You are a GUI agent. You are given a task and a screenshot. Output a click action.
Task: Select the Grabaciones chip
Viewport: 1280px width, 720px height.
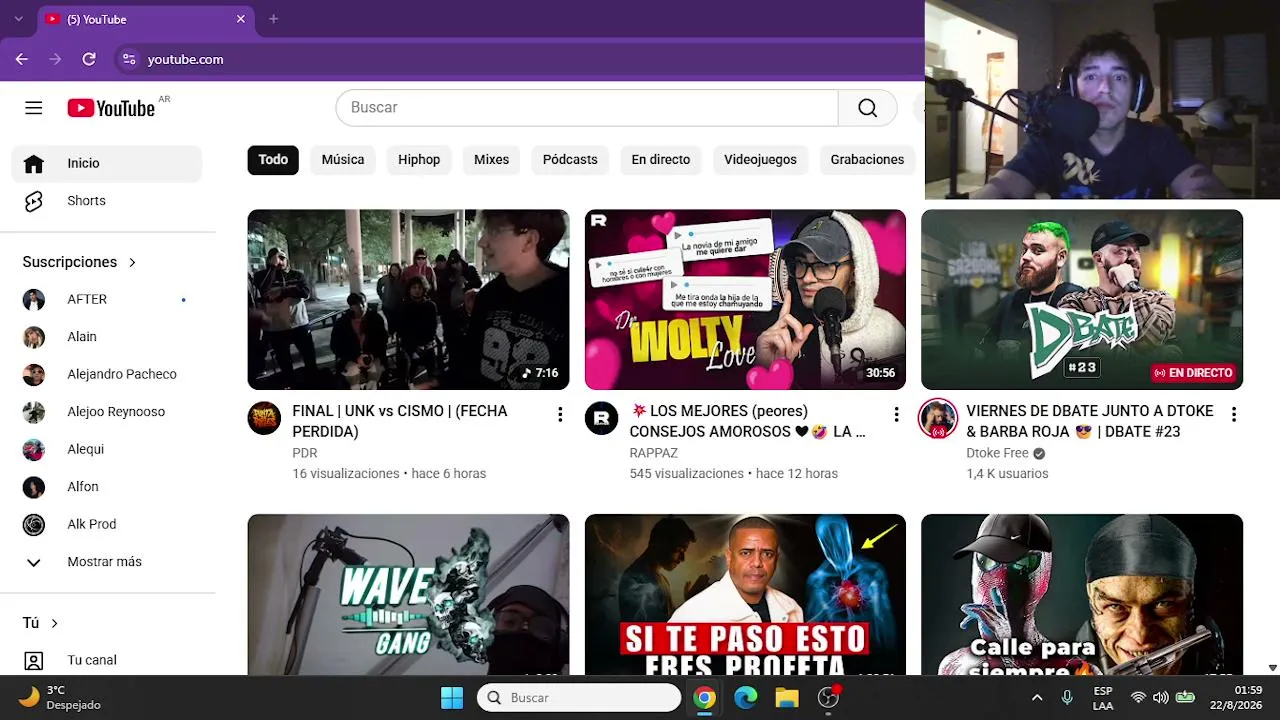click(x=867, y=160)
